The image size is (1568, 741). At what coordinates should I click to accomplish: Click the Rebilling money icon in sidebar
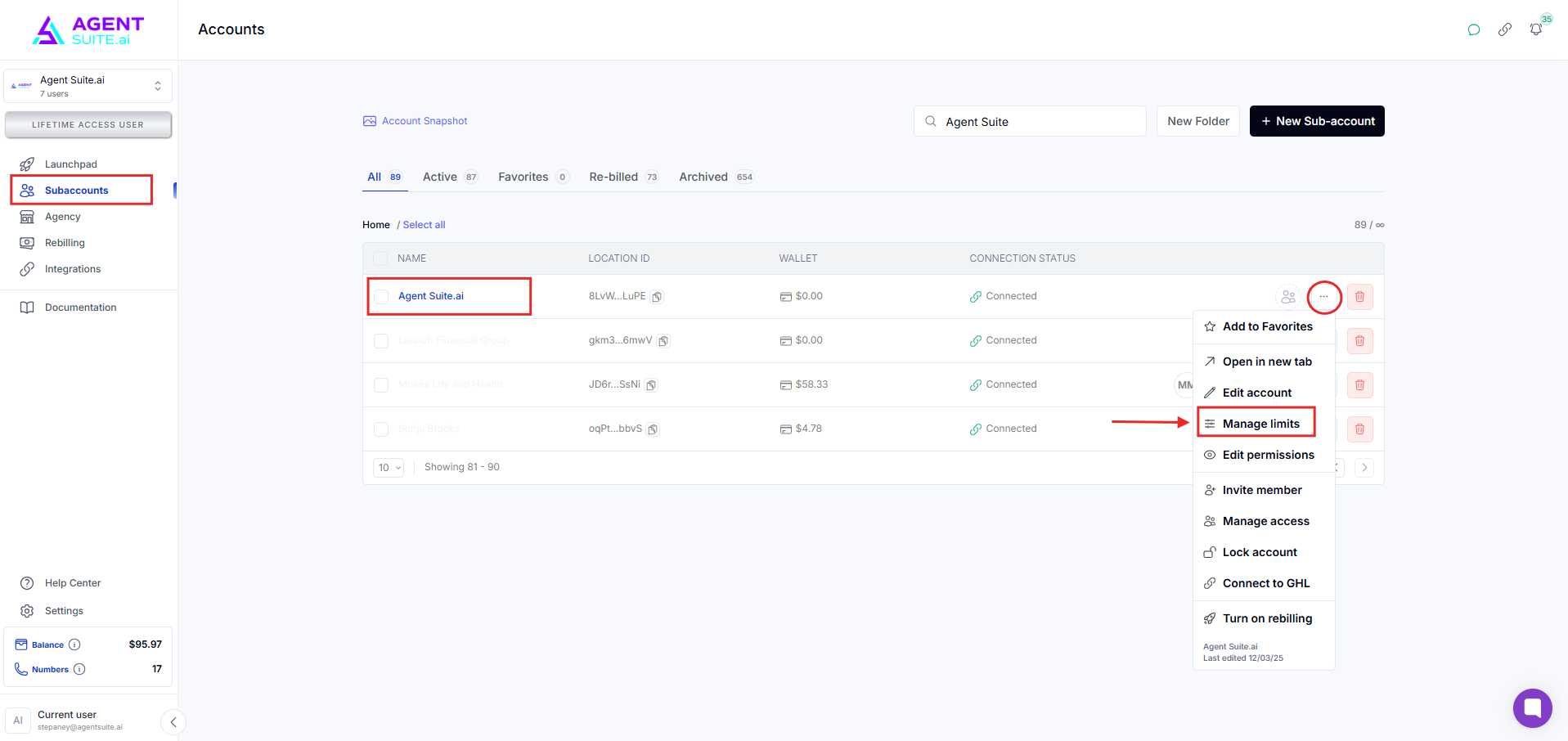point(27,243)
